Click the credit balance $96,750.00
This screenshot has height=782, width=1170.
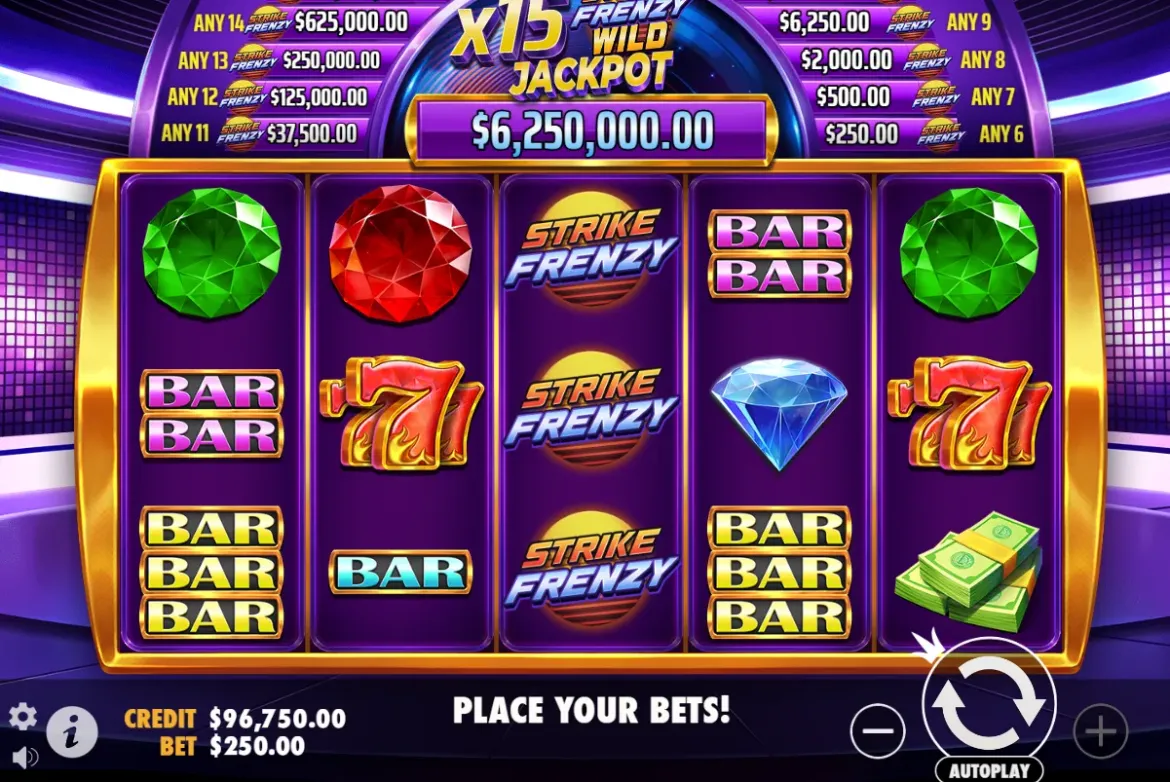(278, 719)
